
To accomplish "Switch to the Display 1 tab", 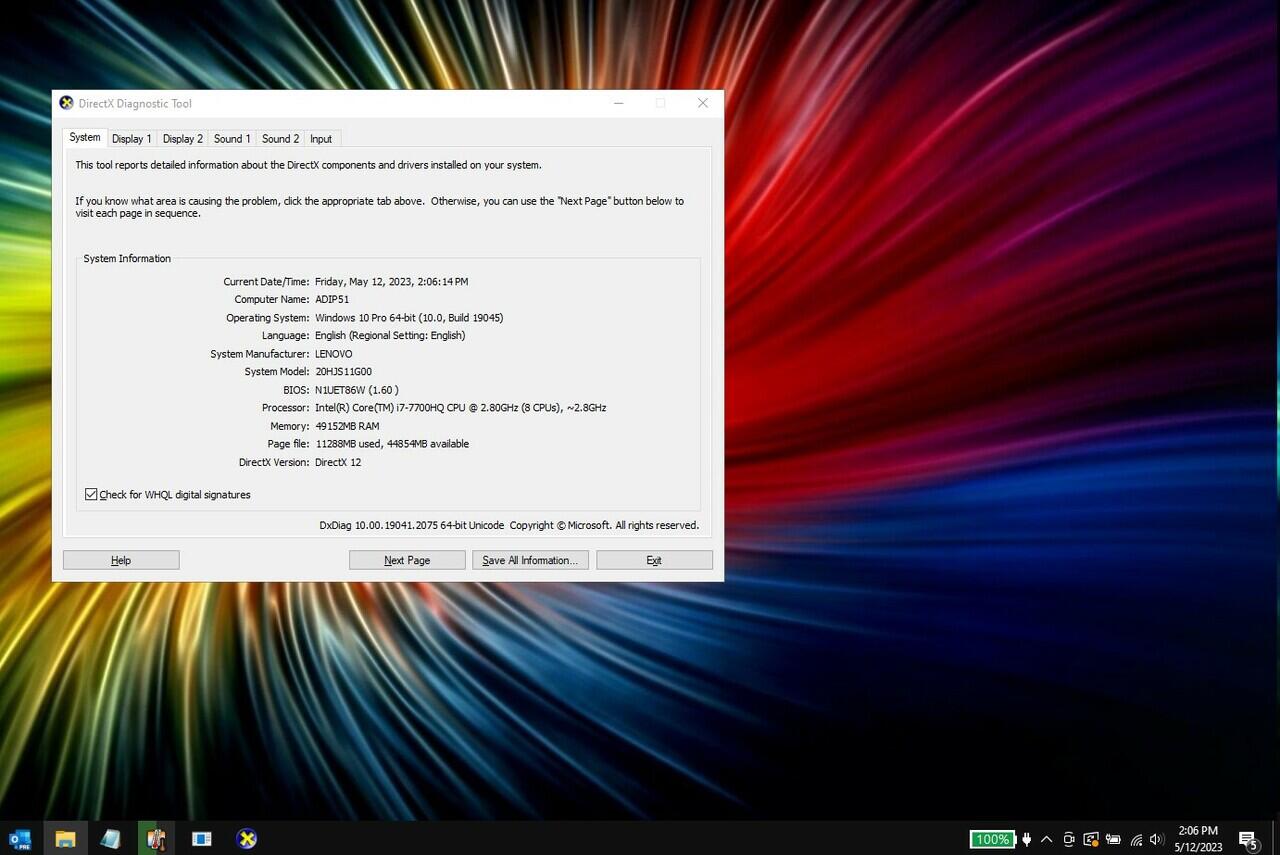I will point(132,139).
